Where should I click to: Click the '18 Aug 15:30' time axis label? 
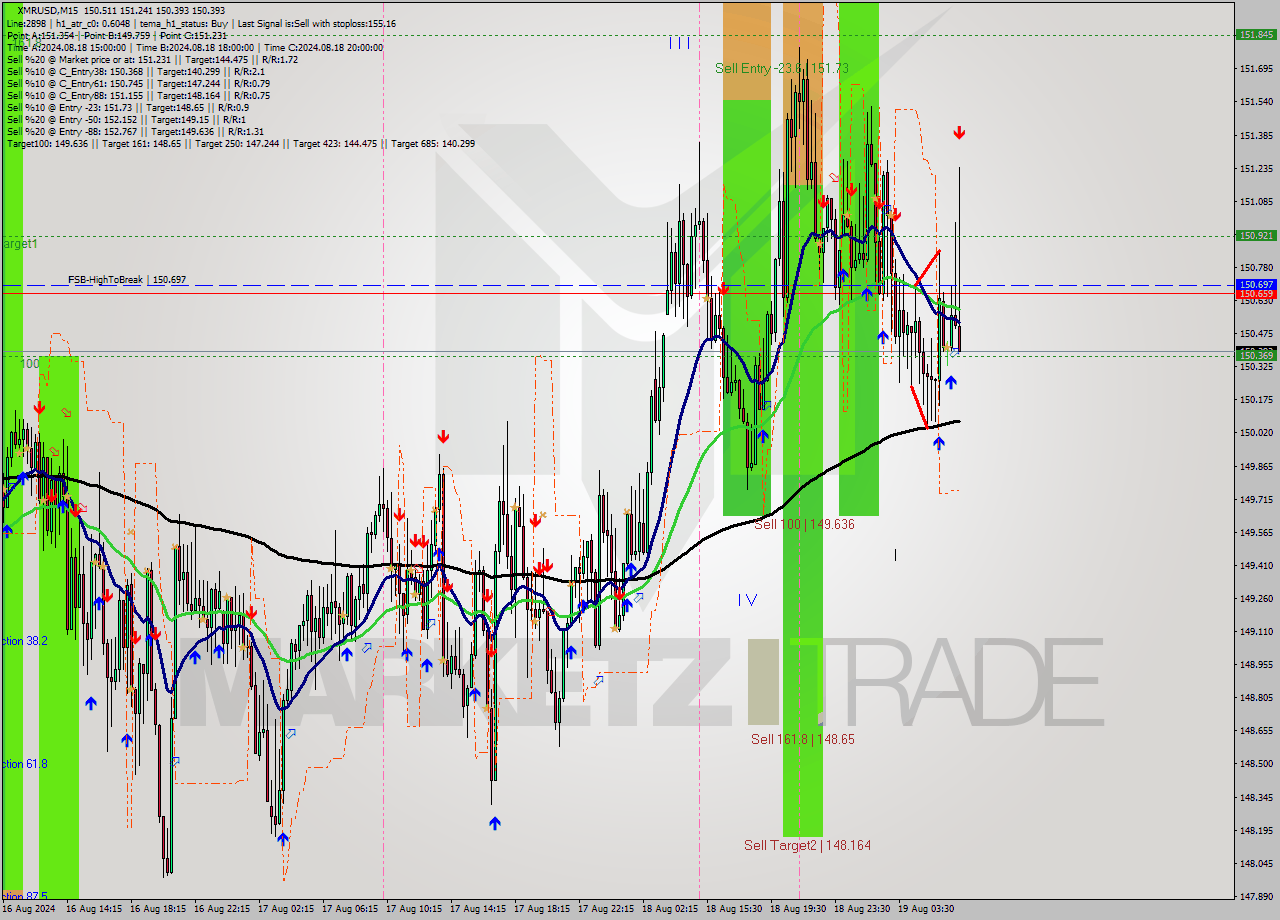(734, 909)
